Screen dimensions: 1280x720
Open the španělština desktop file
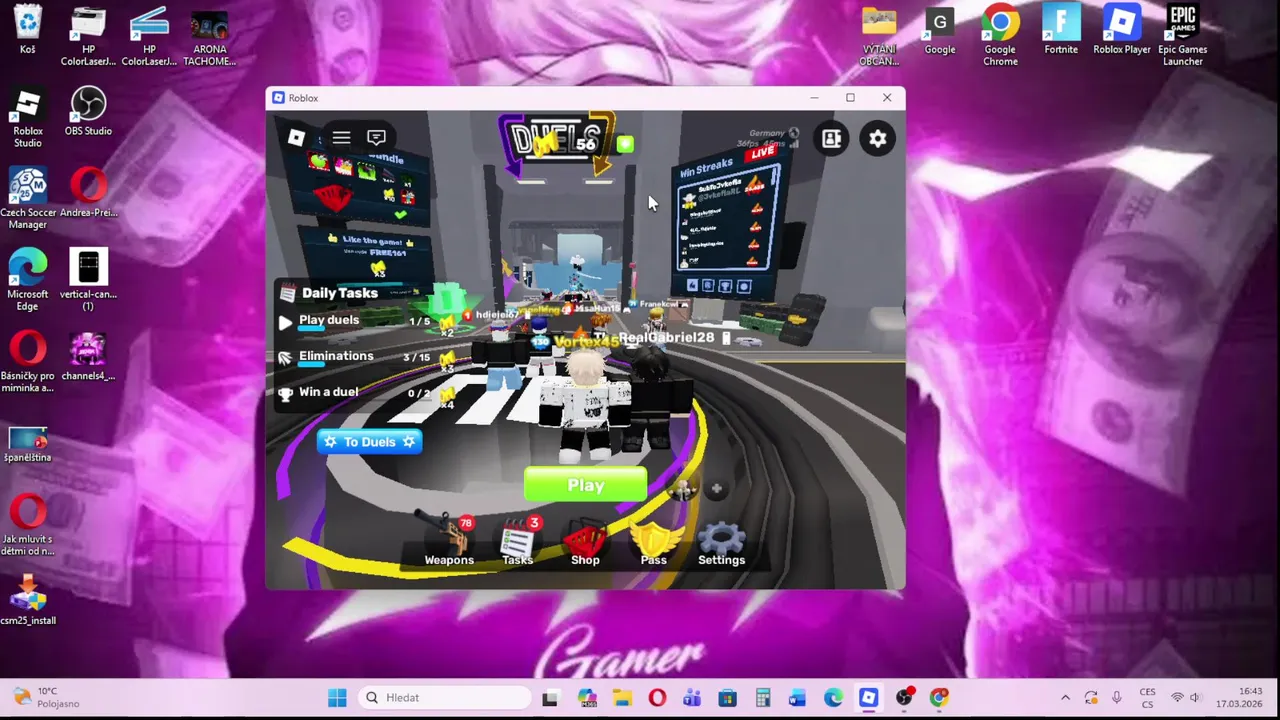click(28, 445)
